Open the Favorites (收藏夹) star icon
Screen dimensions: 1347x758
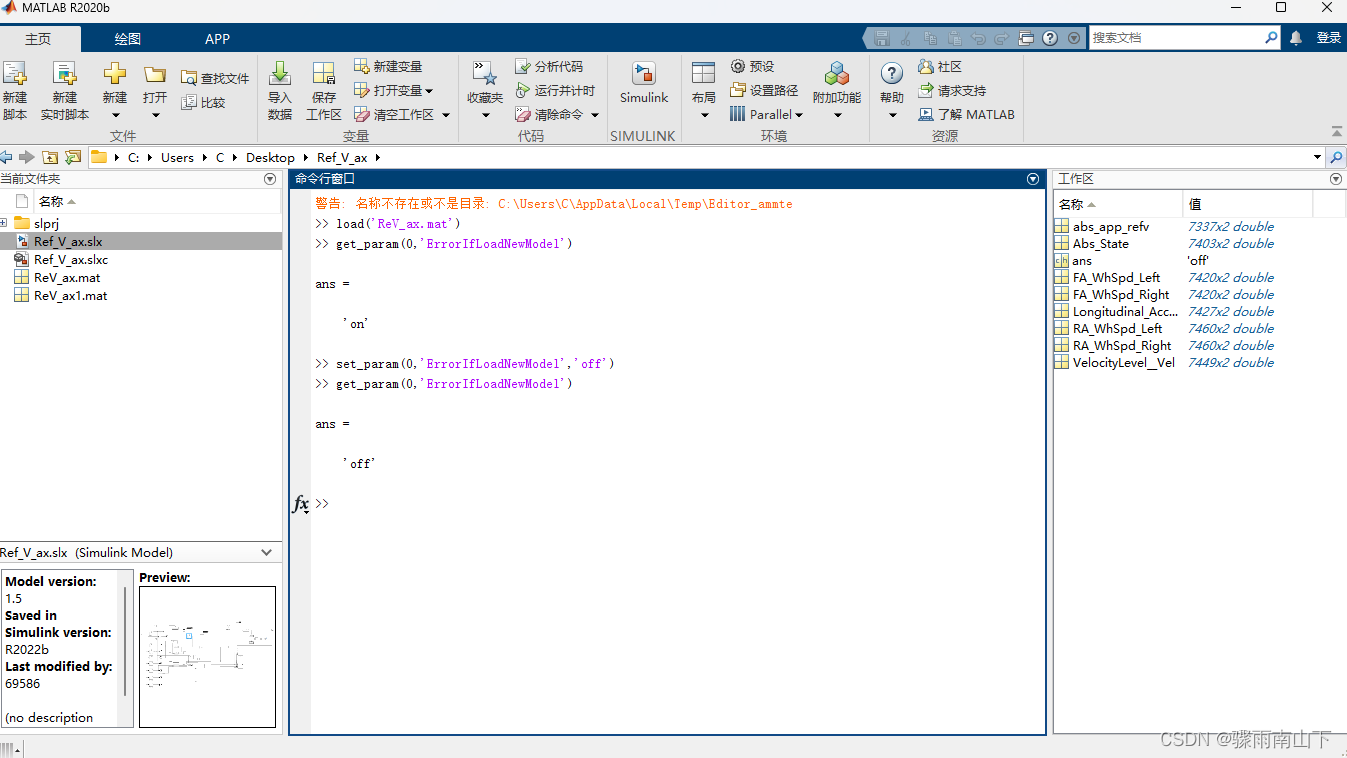pos(485,74)
